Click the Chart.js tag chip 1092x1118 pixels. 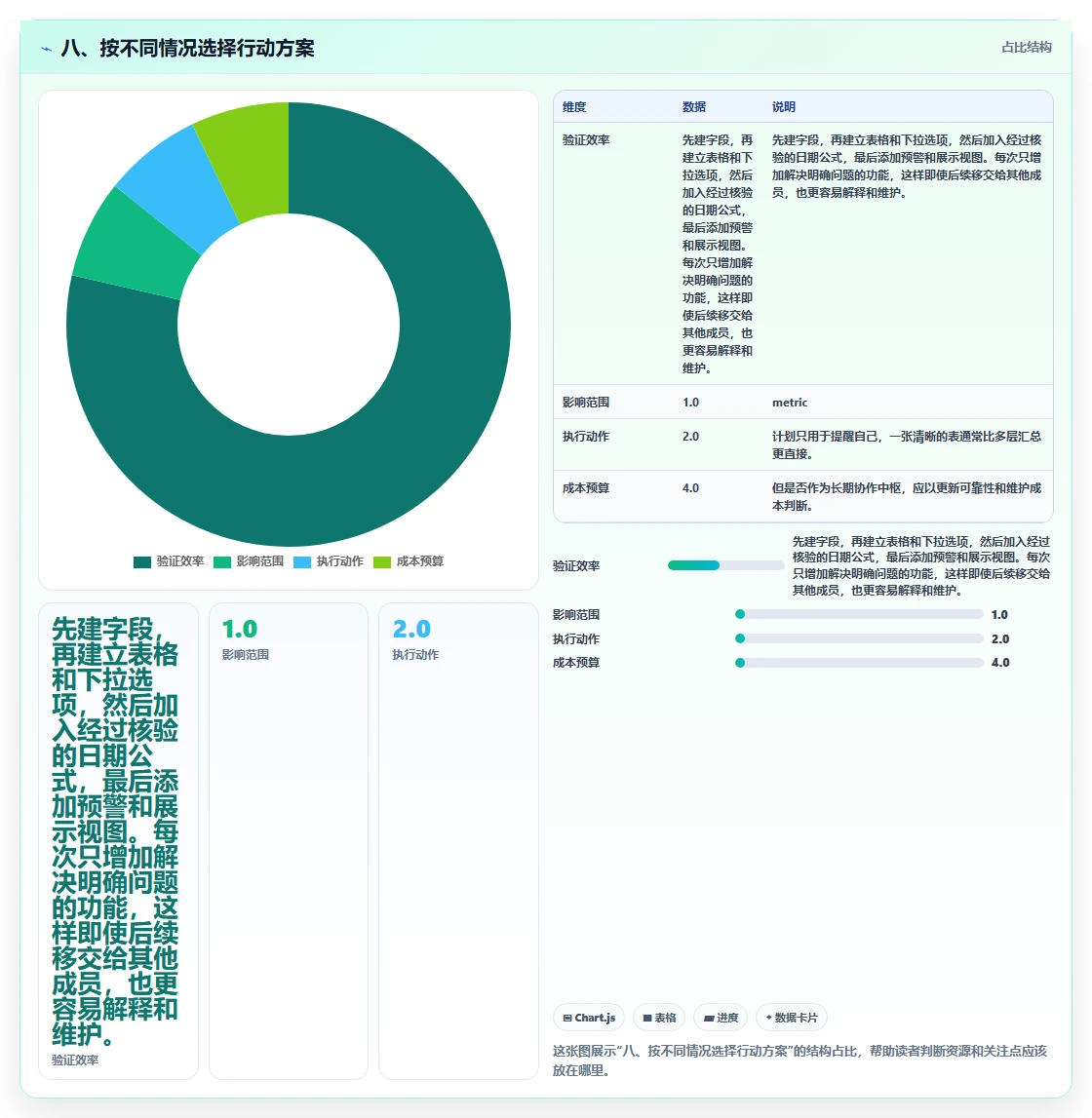pos(589,1018)
